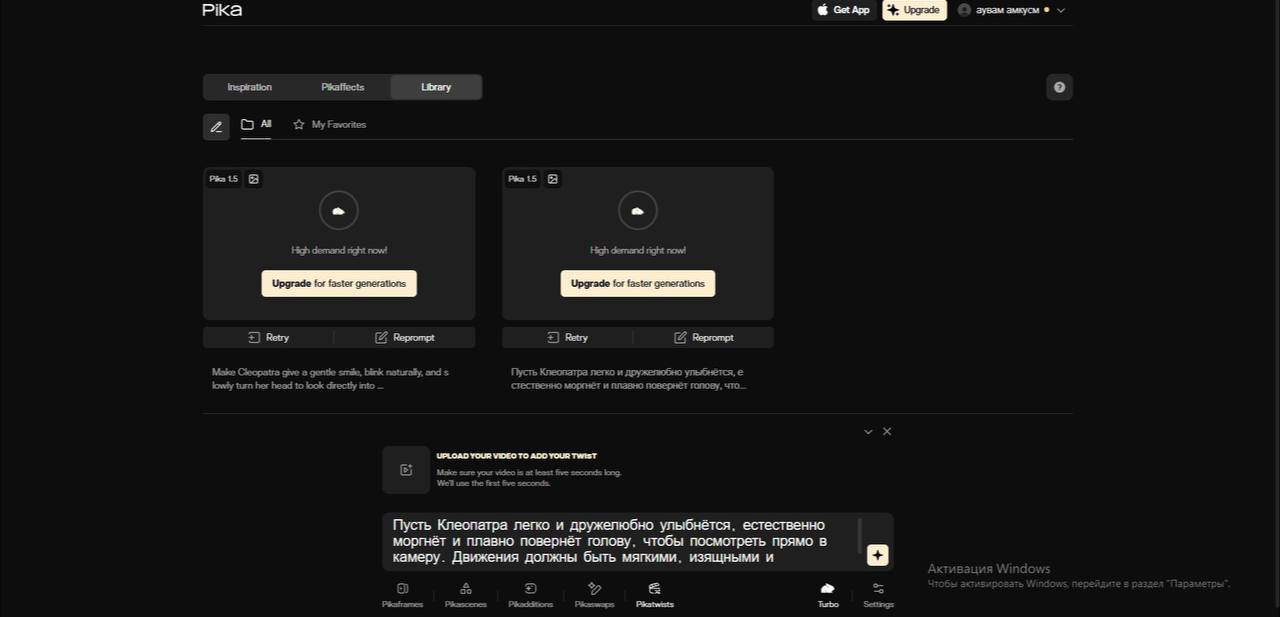1280x617 pixels.
Task: Click the 'Make Cleopatra give a gentle smile' text
Action: coord(331,378)
